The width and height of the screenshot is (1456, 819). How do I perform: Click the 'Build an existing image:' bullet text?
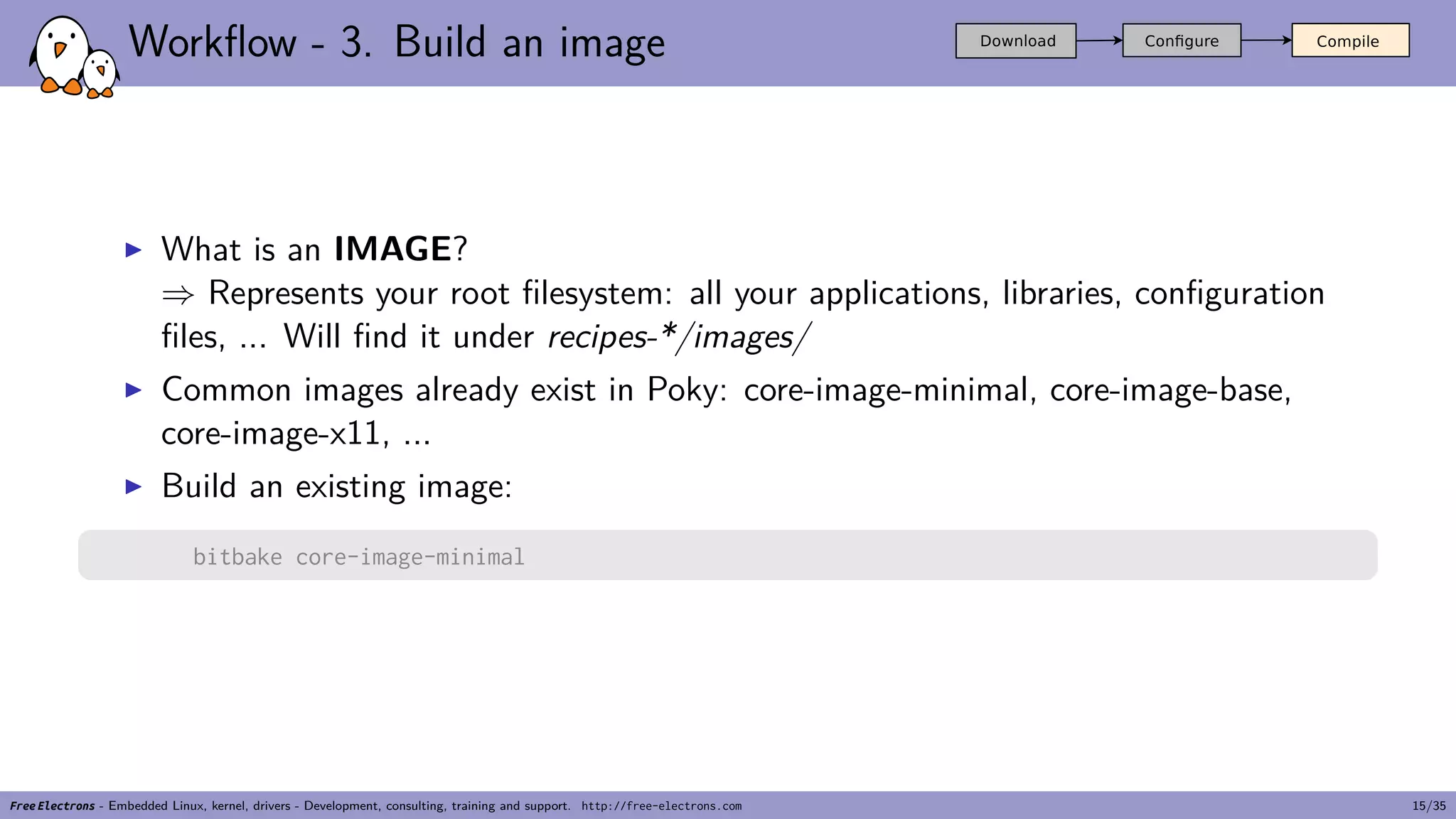(x=337, y=487)
